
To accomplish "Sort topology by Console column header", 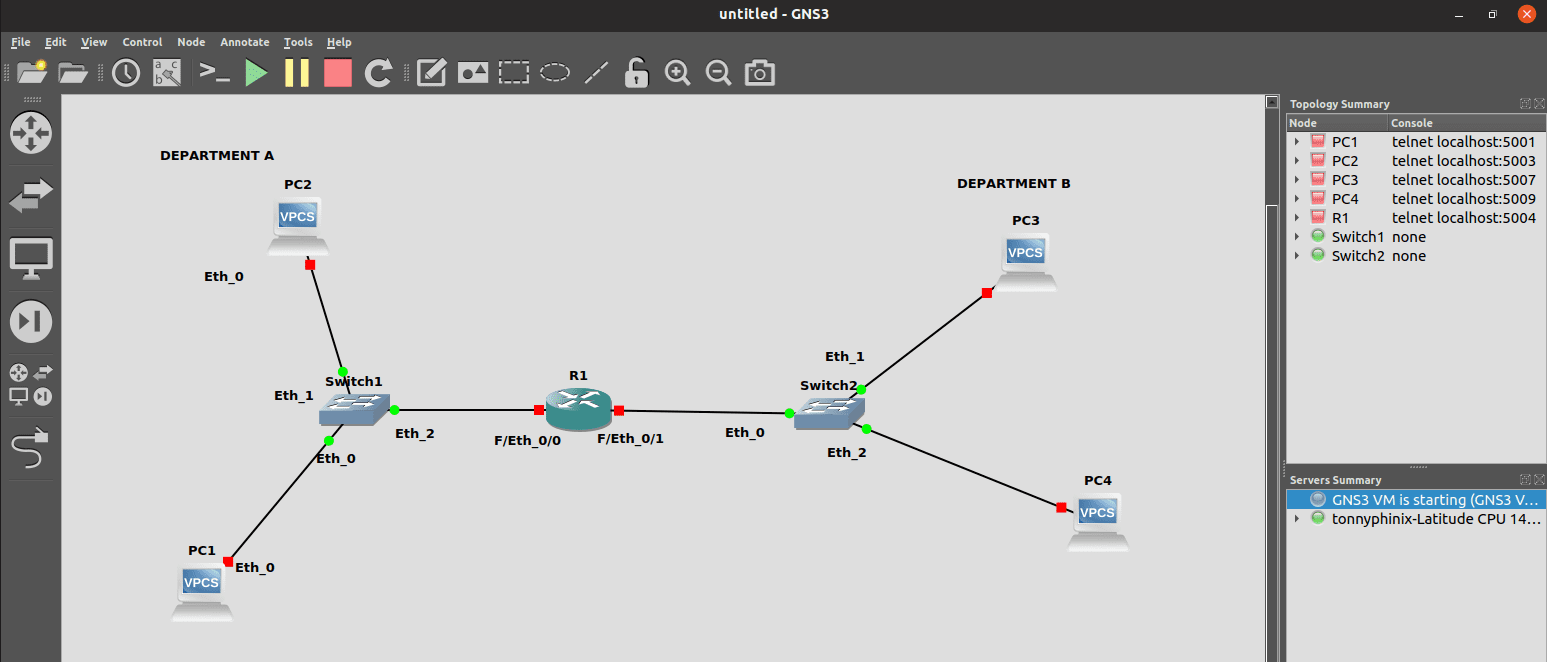I will 1465,123.
